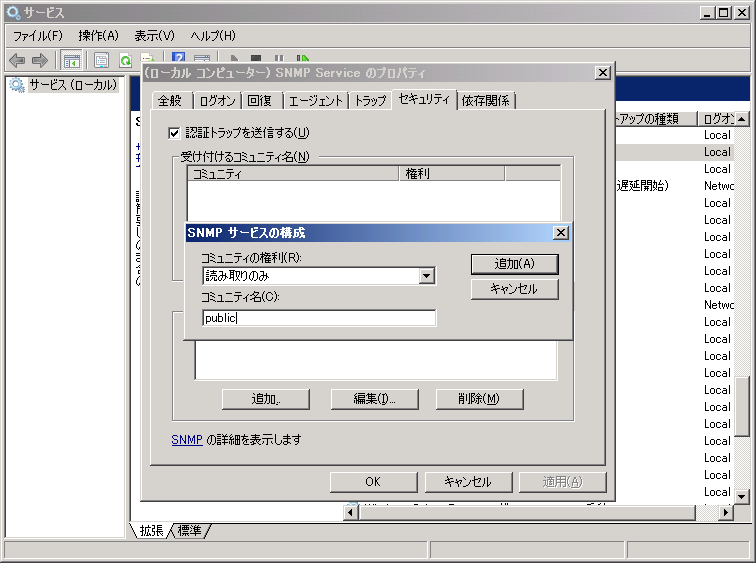Select サービス (ローカル) tree node

pyautogui.click(x=73, y=85)
